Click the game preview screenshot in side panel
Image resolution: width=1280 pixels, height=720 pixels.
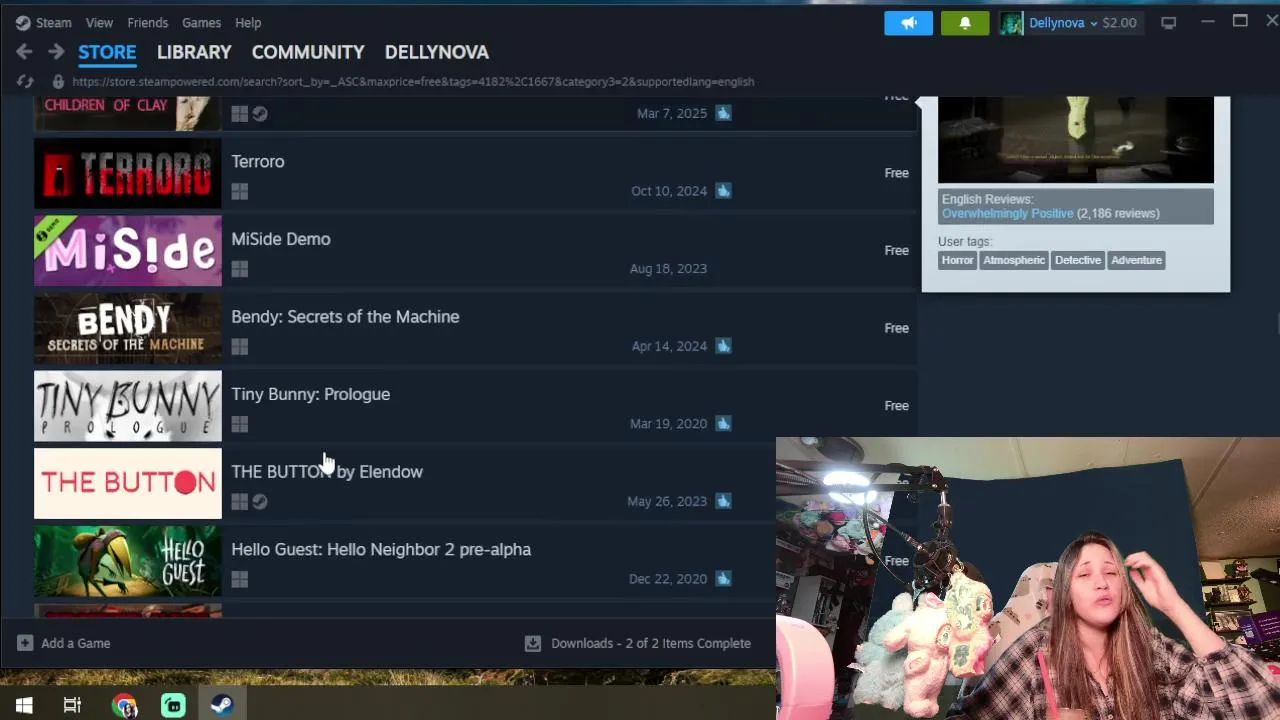pyautogui.click(x=1076, y=140)
